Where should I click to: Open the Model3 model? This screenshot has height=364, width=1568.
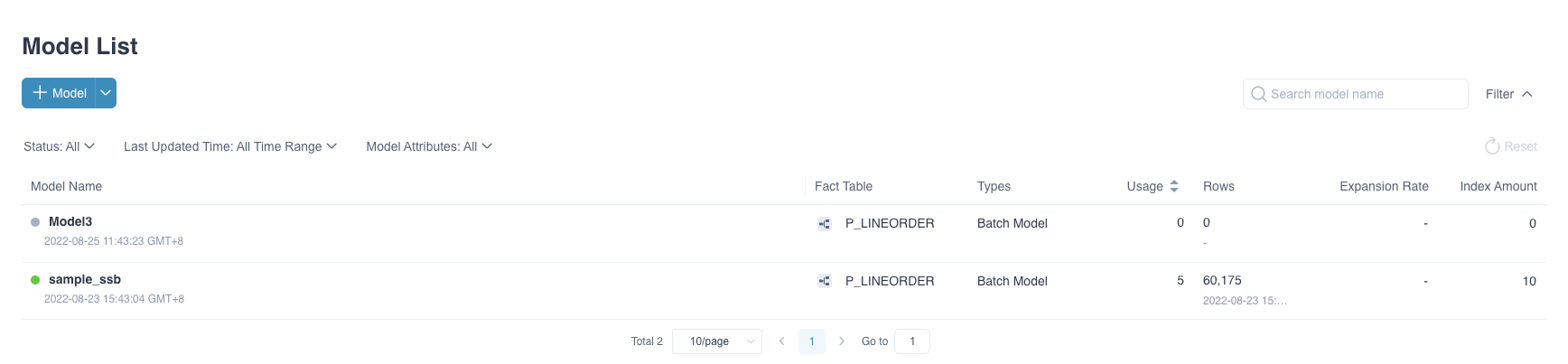(70, 221)
